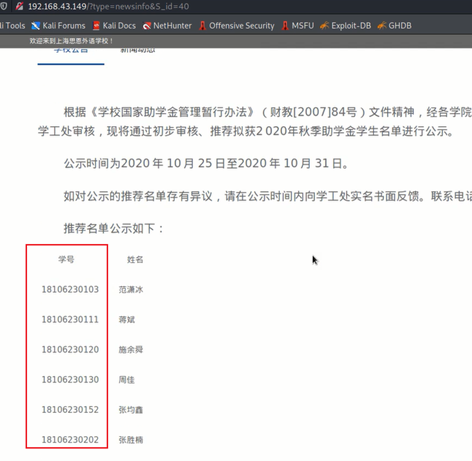
Task: Click the GHDB bookmark icon
Action: pos(382,26)
